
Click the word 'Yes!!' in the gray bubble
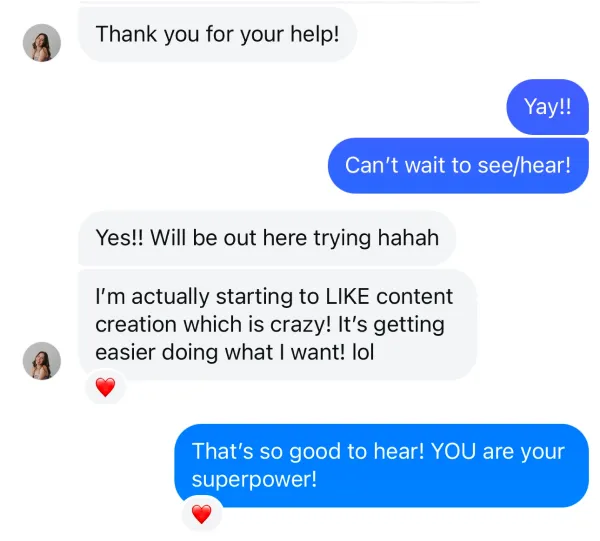pos(119,238)
